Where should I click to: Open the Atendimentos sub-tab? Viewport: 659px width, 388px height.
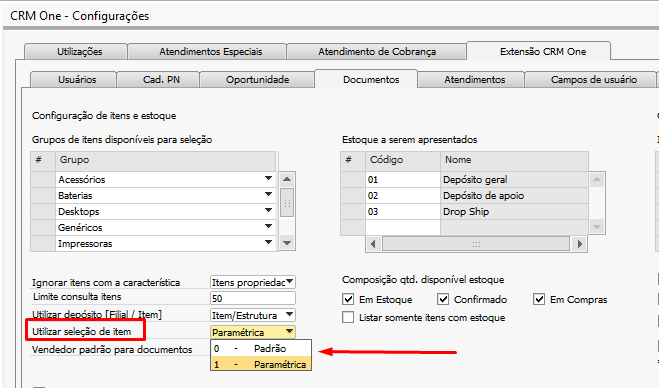(x=471, y=79)
